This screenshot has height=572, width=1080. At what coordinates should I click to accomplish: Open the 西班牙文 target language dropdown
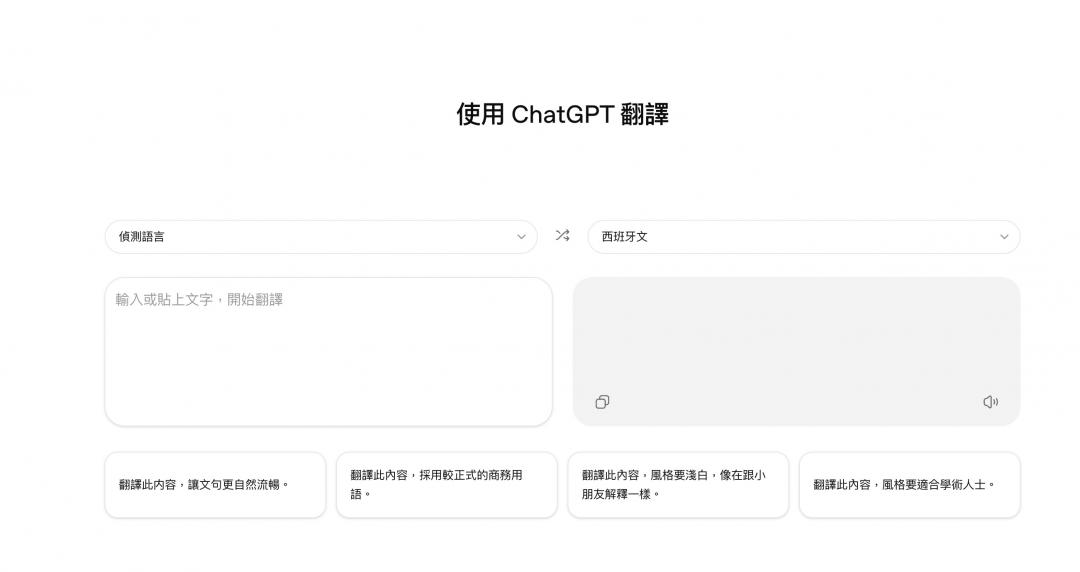coord(803,237)
